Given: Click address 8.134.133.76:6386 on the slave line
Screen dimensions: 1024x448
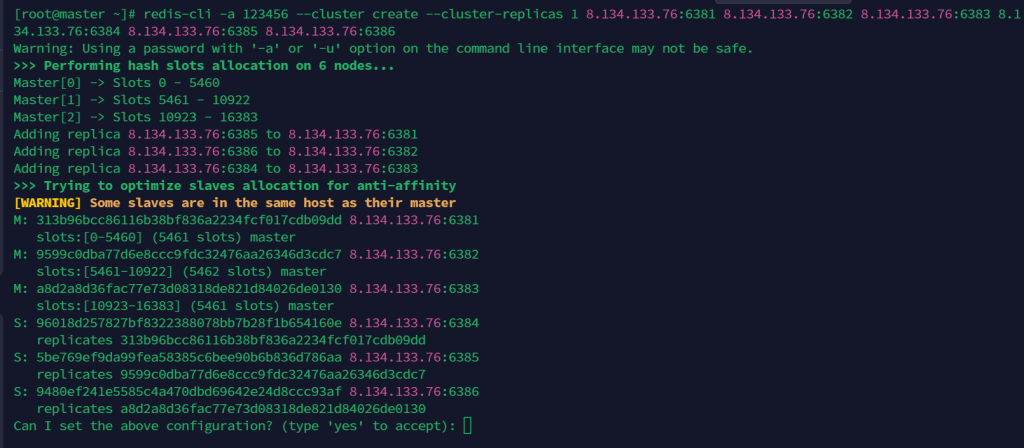Looking at the screenshot, I should pos(414,392).
